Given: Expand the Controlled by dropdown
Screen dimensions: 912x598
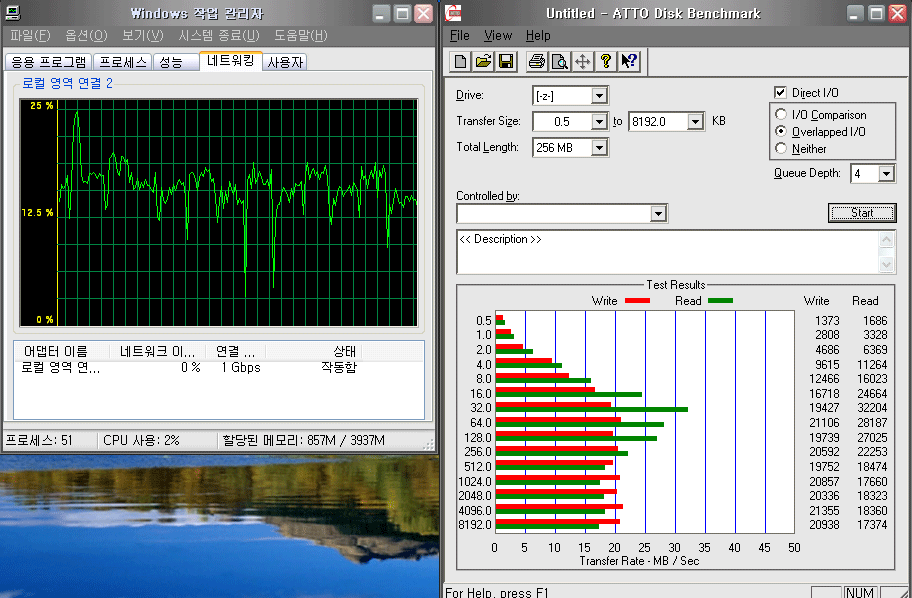Looking at the screenshot, I should 658,213.
